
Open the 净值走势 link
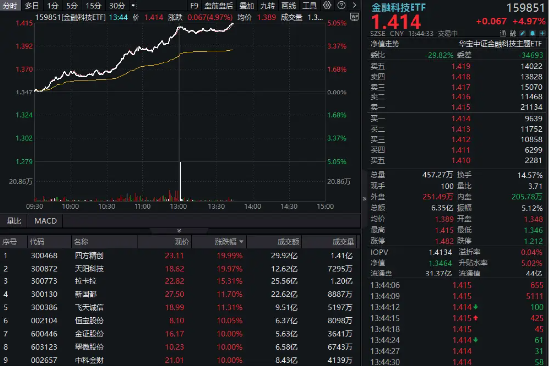pyautogui.click(x=385, y=44)
